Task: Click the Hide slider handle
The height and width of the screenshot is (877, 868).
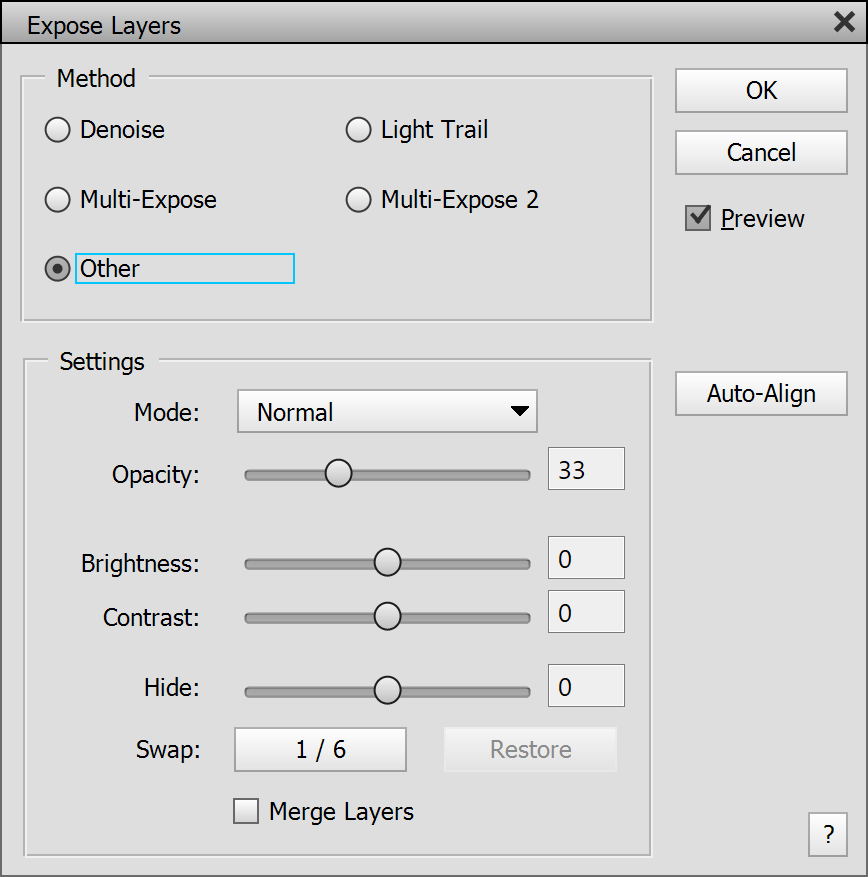Action: 387,690
